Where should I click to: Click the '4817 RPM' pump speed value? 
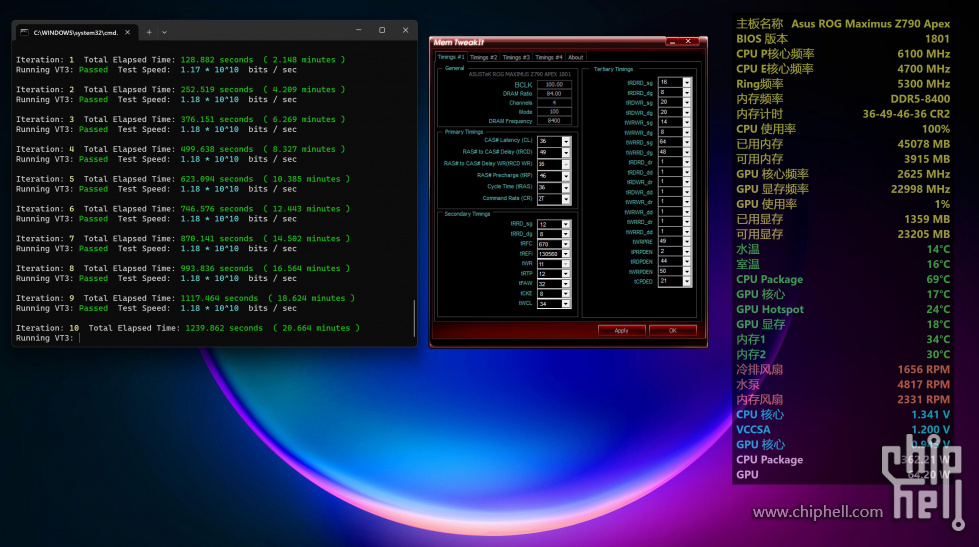coord(923,385)
